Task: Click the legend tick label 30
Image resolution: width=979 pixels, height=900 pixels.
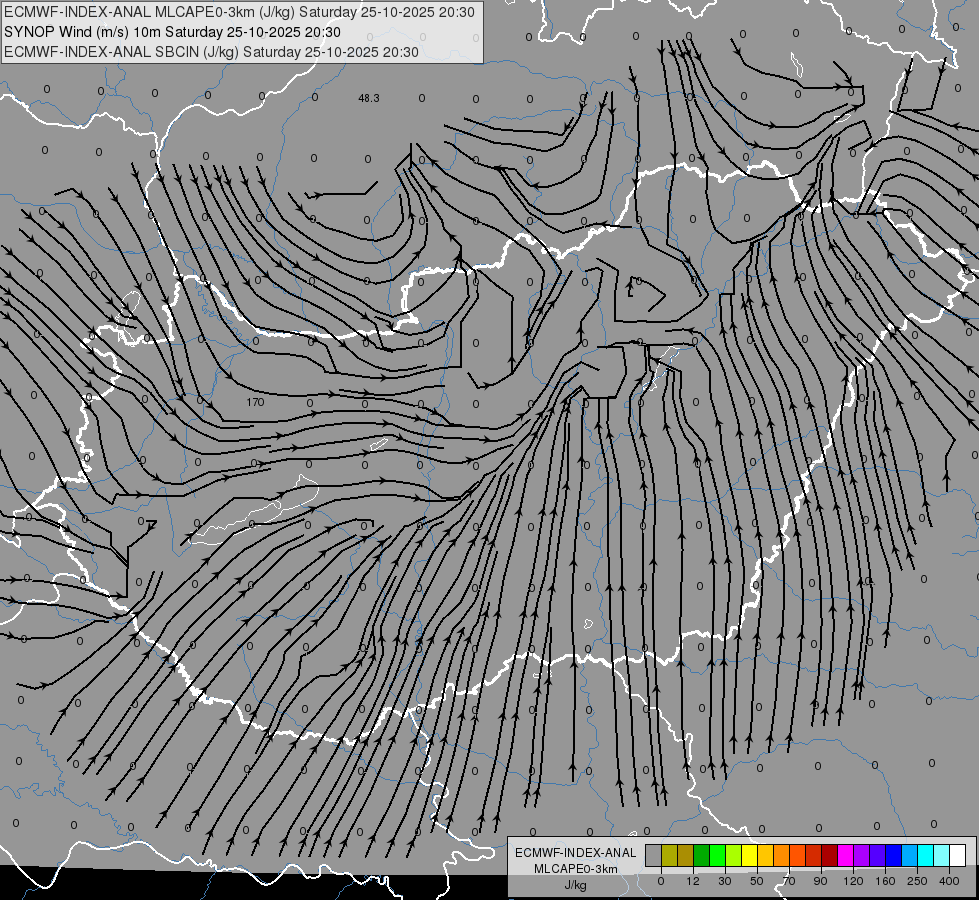Action: click(x=724, y=881)
